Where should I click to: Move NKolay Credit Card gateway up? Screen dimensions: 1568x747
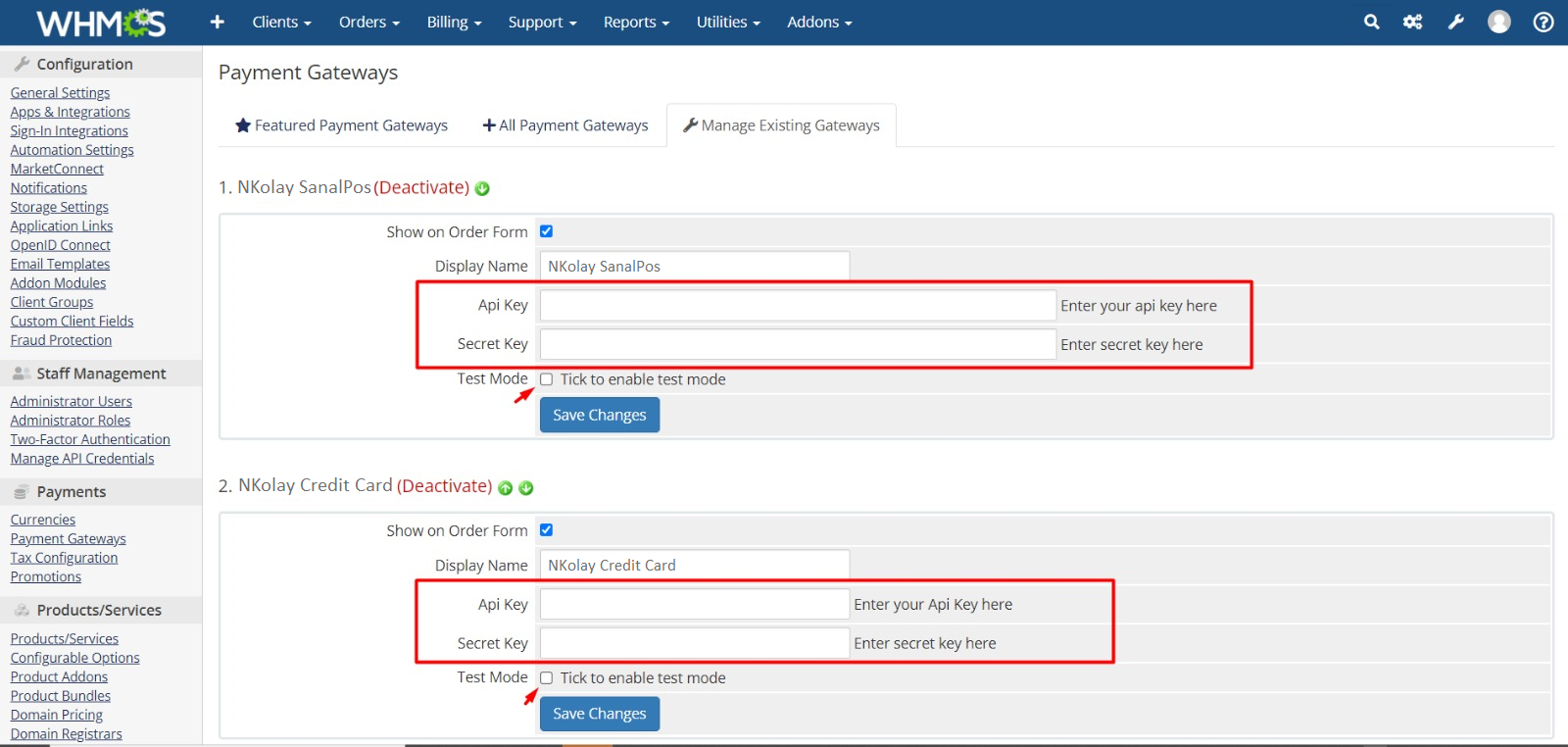pos(506,488)
